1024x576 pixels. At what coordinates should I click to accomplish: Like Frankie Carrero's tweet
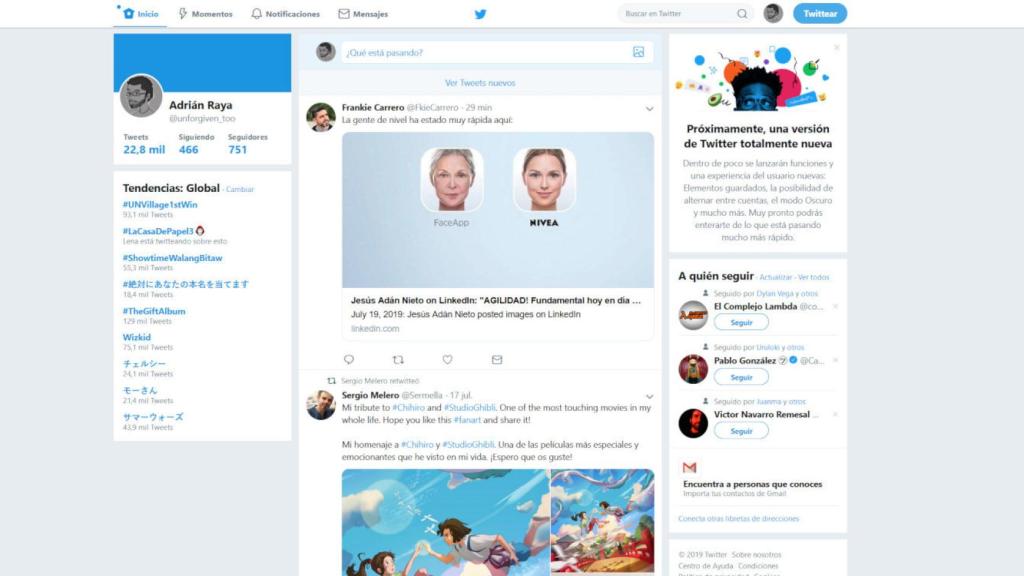tap(447, 360)
